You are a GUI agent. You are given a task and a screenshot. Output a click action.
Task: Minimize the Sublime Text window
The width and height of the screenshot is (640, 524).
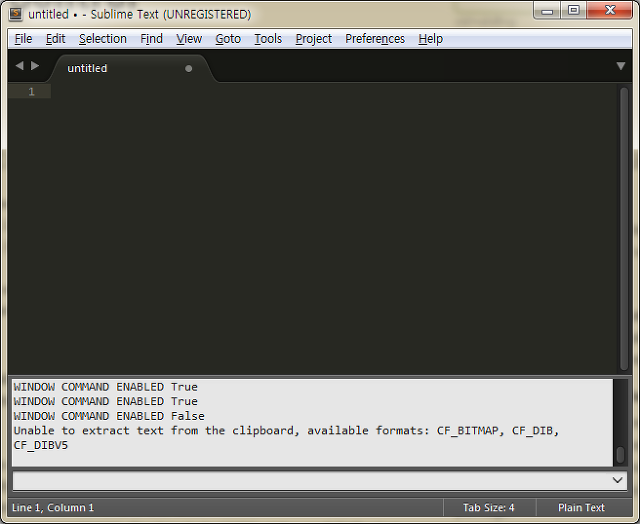coord(547,11)
